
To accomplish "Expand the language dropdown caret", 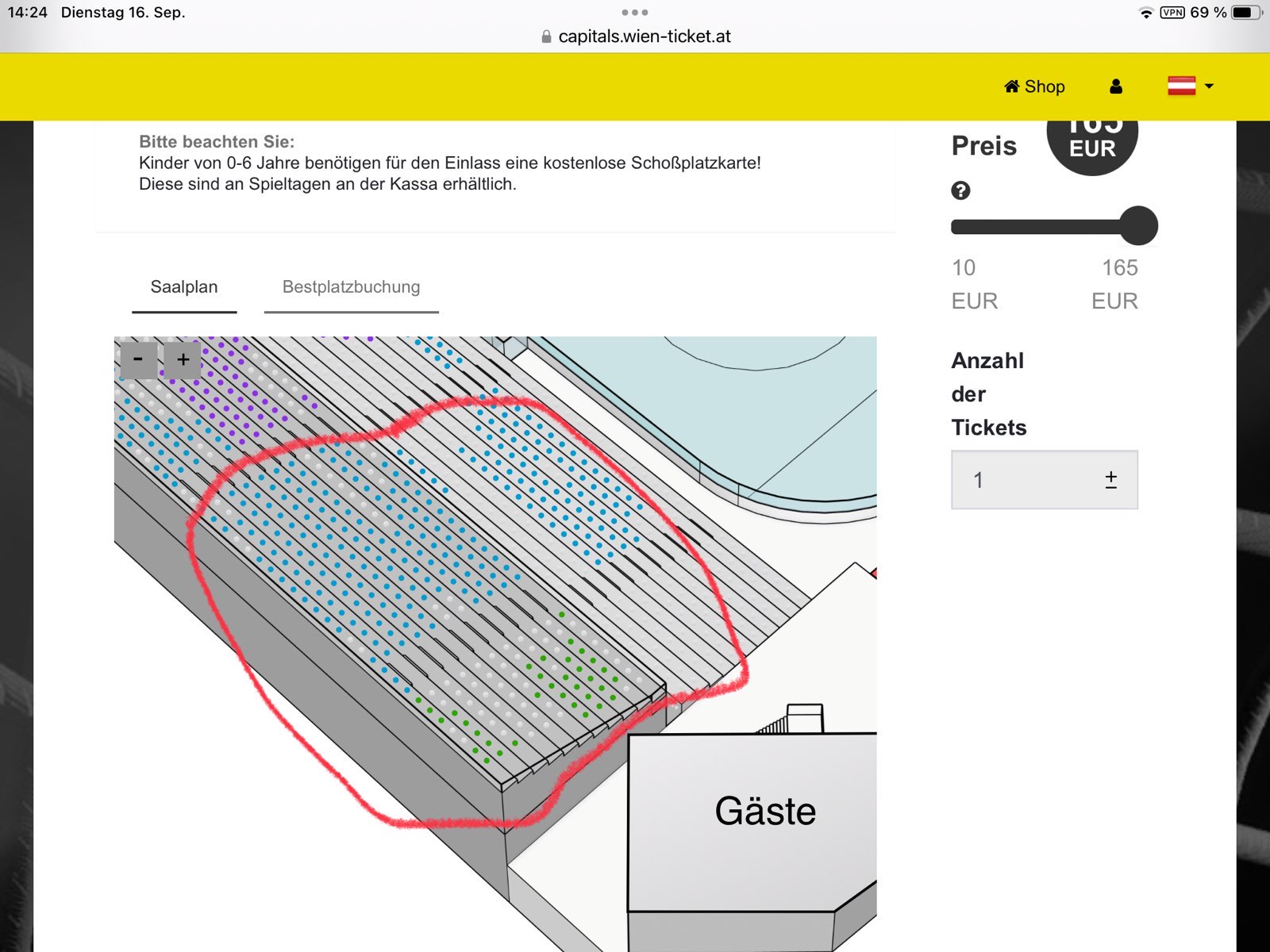I will point(1209,86).
